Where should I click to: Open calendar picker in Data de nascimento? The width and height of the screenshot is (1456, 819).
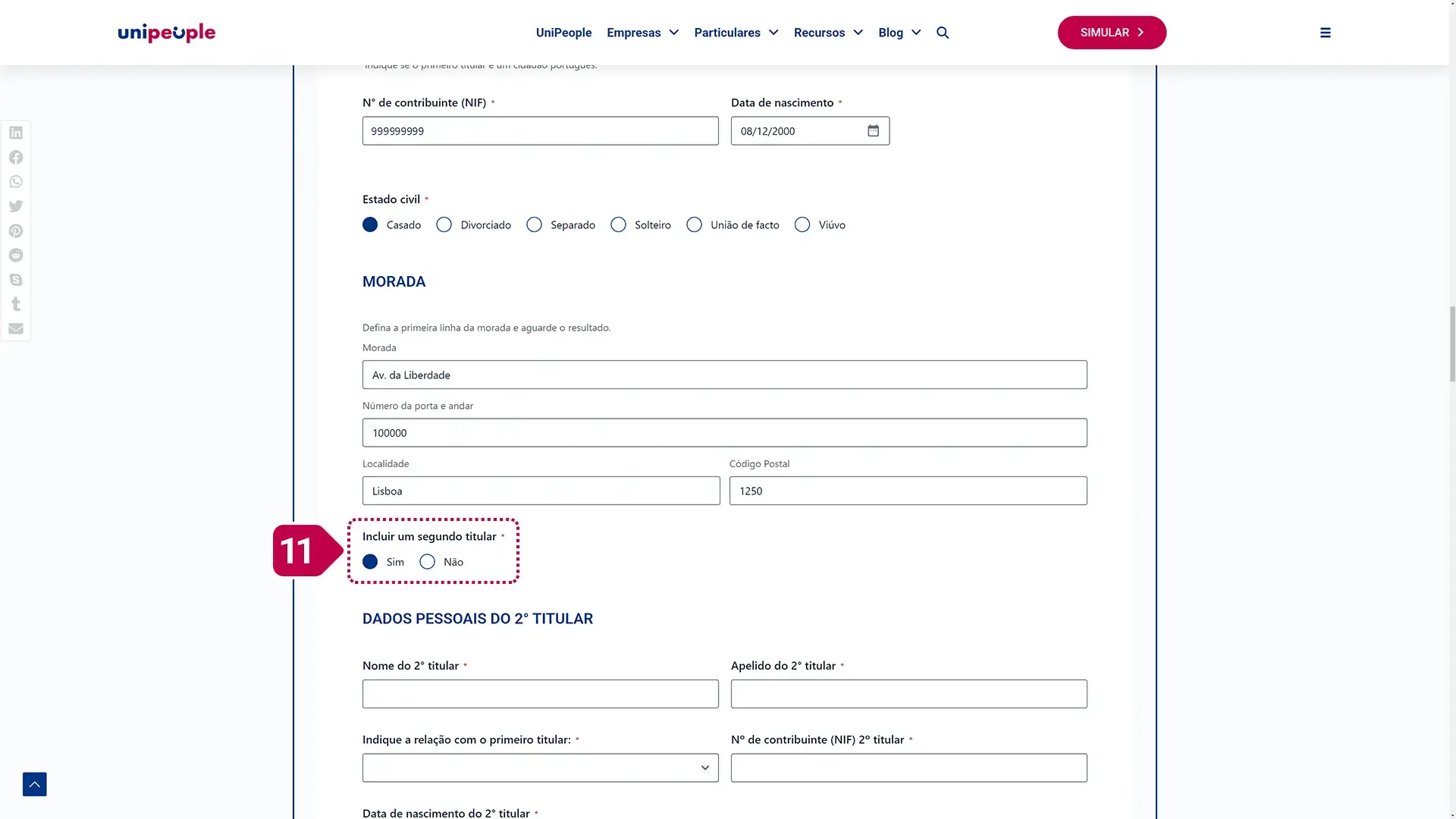874,131
